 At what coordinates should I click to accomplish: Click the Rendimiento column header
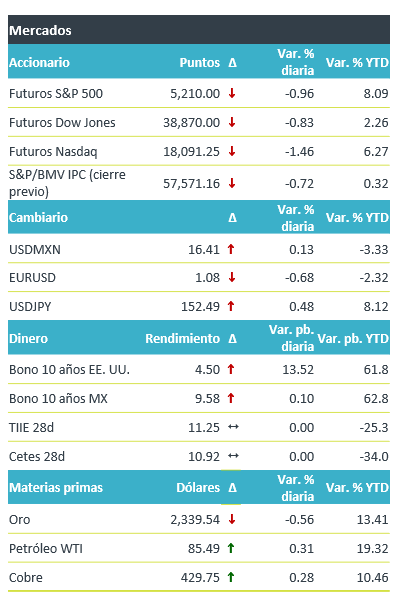183,338
